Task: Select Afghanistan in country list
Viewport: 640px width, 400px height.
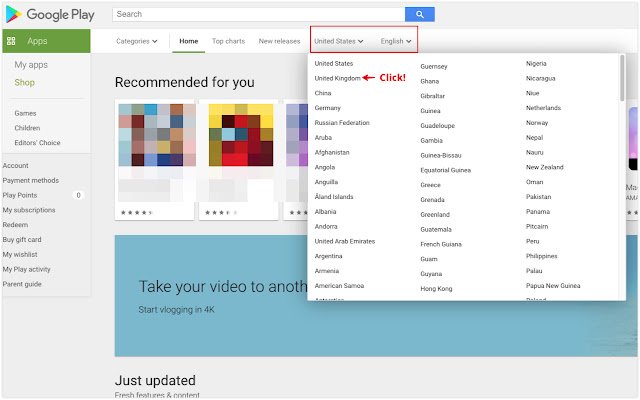Action: click(332, 152)
